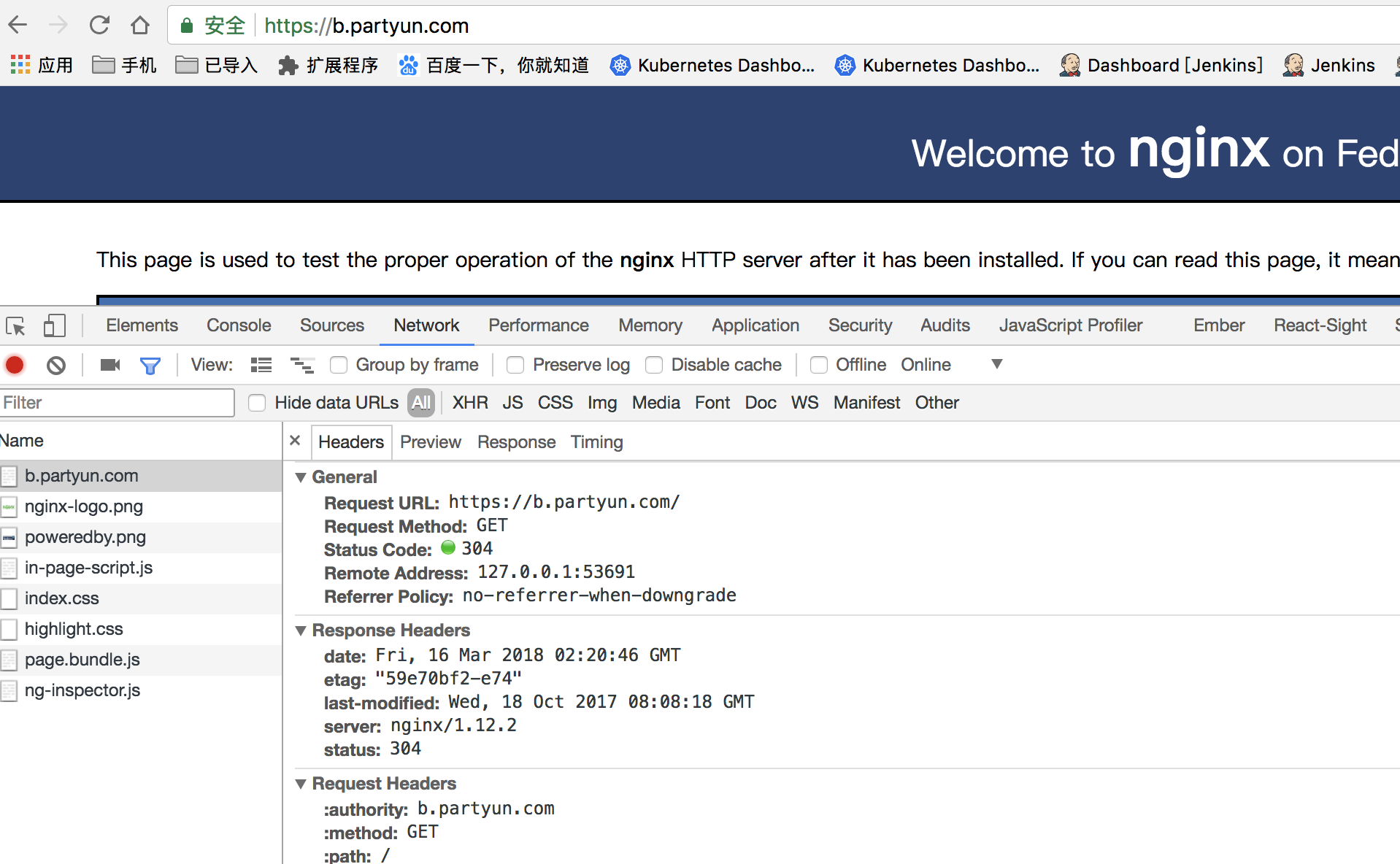Open the first Kubernetes Dashboard bookmark

pyautogui.click(x=712, y=65)
